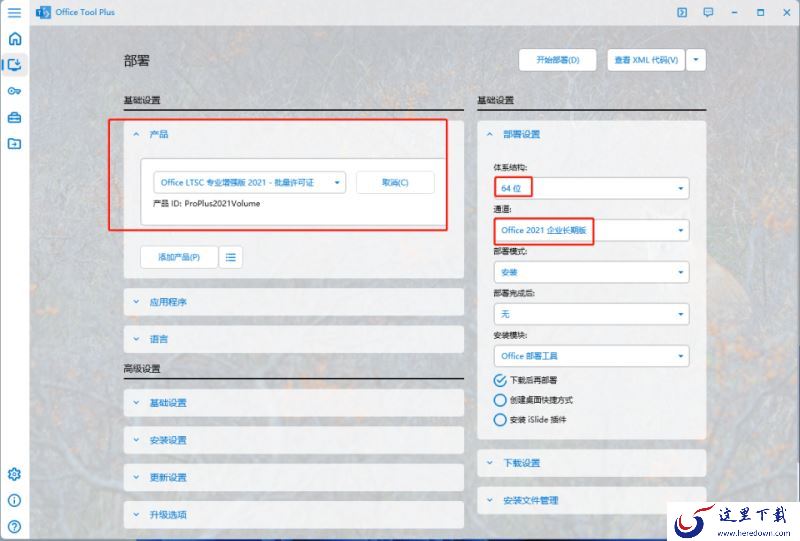800x541 pixels.
Task: Open the 部署模式 安装 dropdown
Action: pos(591,273)
